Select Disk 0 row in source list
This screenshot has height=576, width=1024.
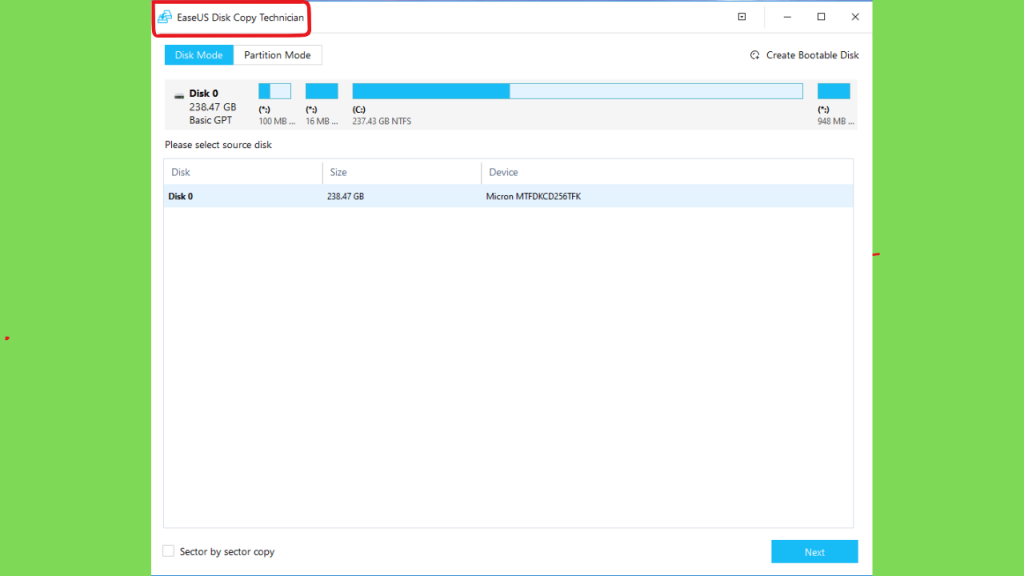(508, 196)
